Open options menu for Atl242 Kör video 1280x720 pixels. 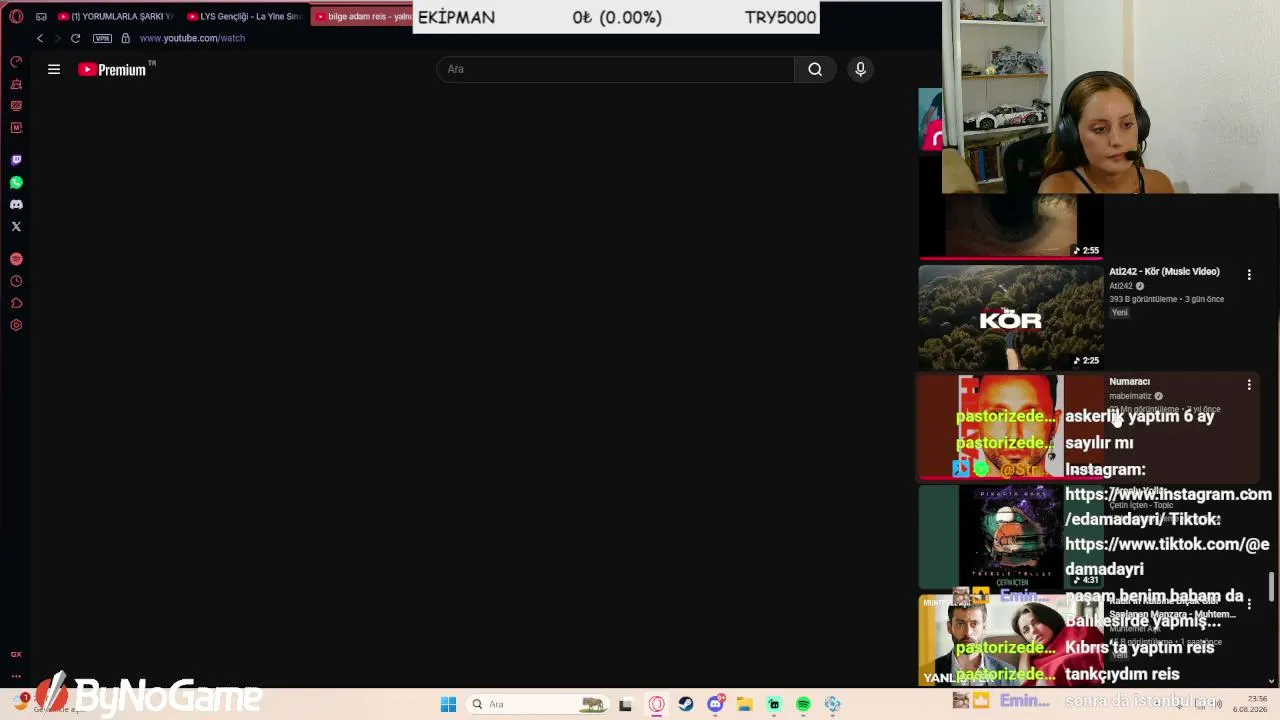pyautogui.click(x=1249, y=274)
